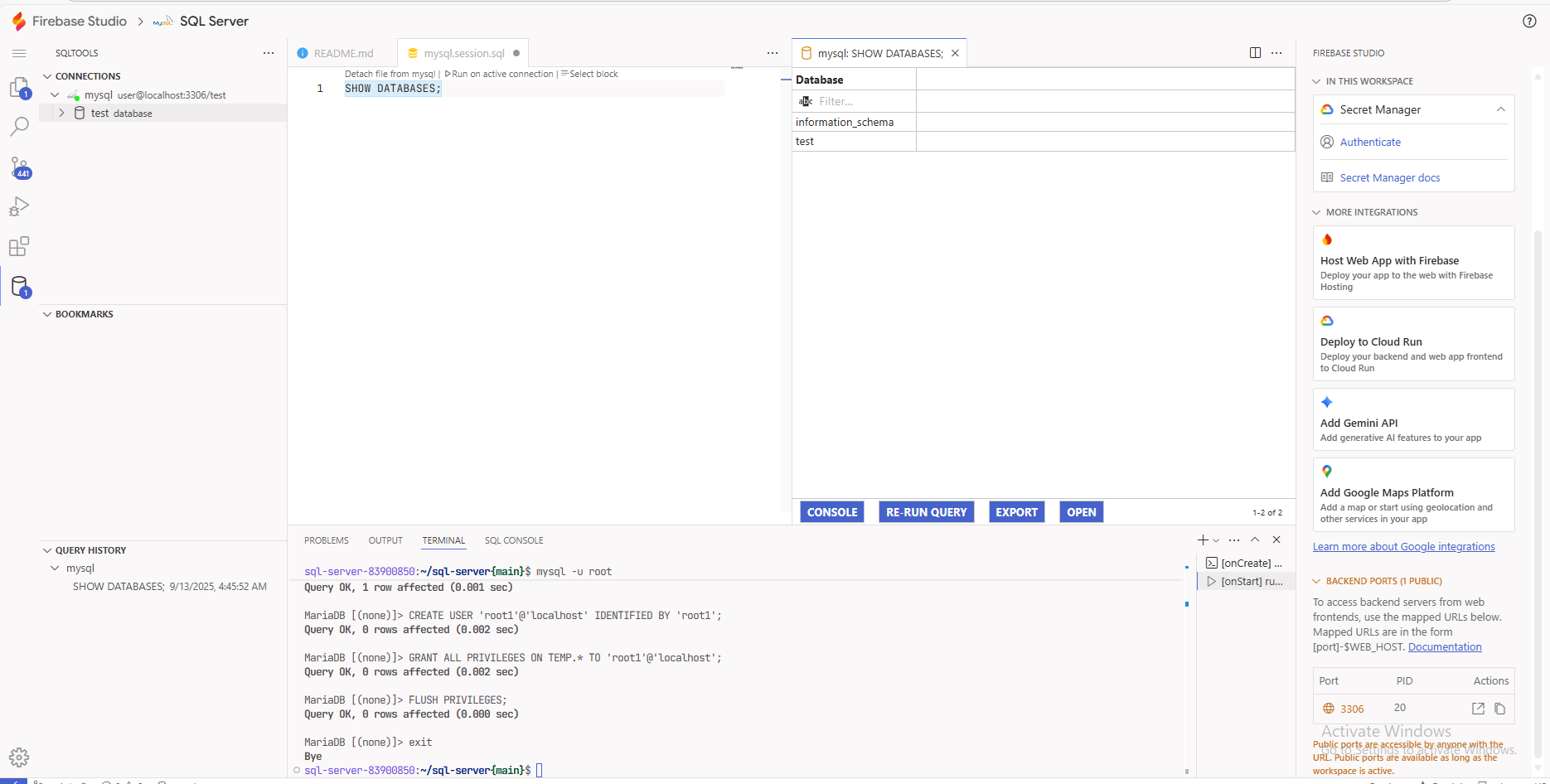Screen dimensions: 1550x784
Task: Open SQLTools panel more actions menu
Action: click(269, 53)
